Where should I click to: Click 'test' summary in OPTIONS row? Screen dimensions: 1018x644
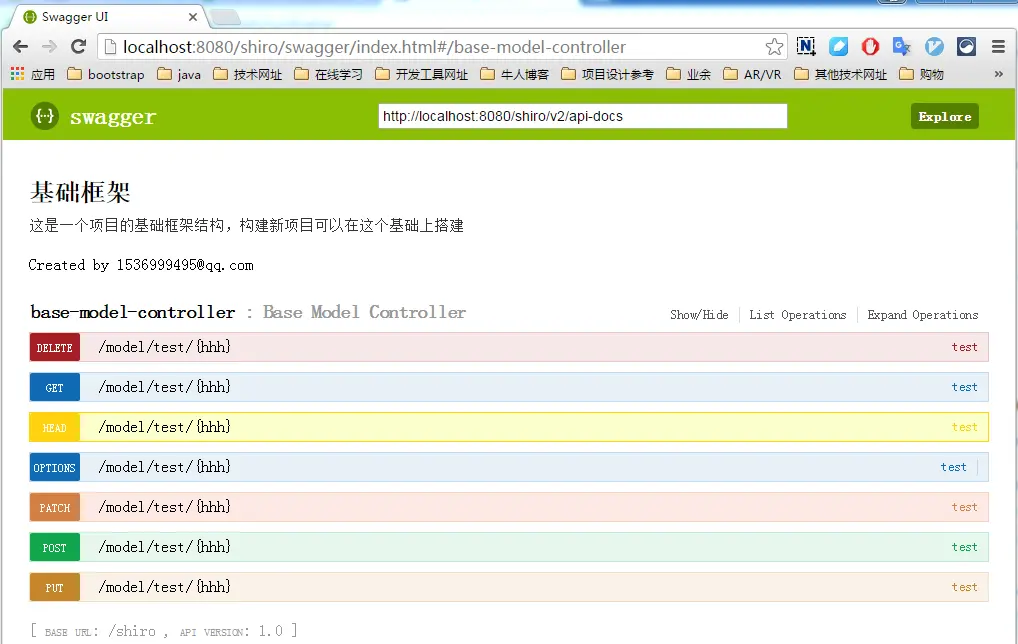(953, 467)
